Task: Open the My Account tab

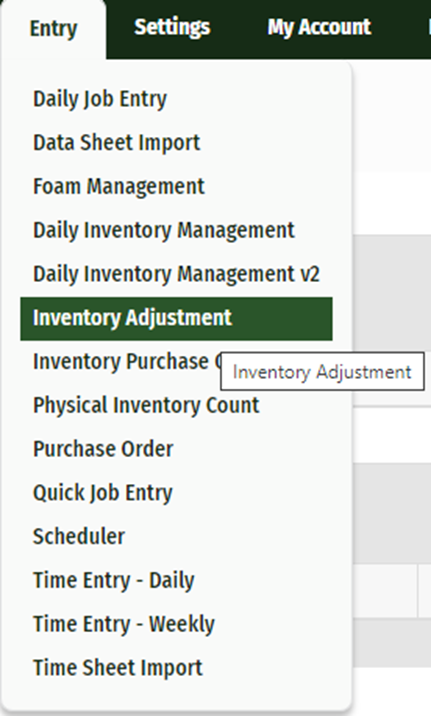Action: pyautogui.click(x=319, y=27)
